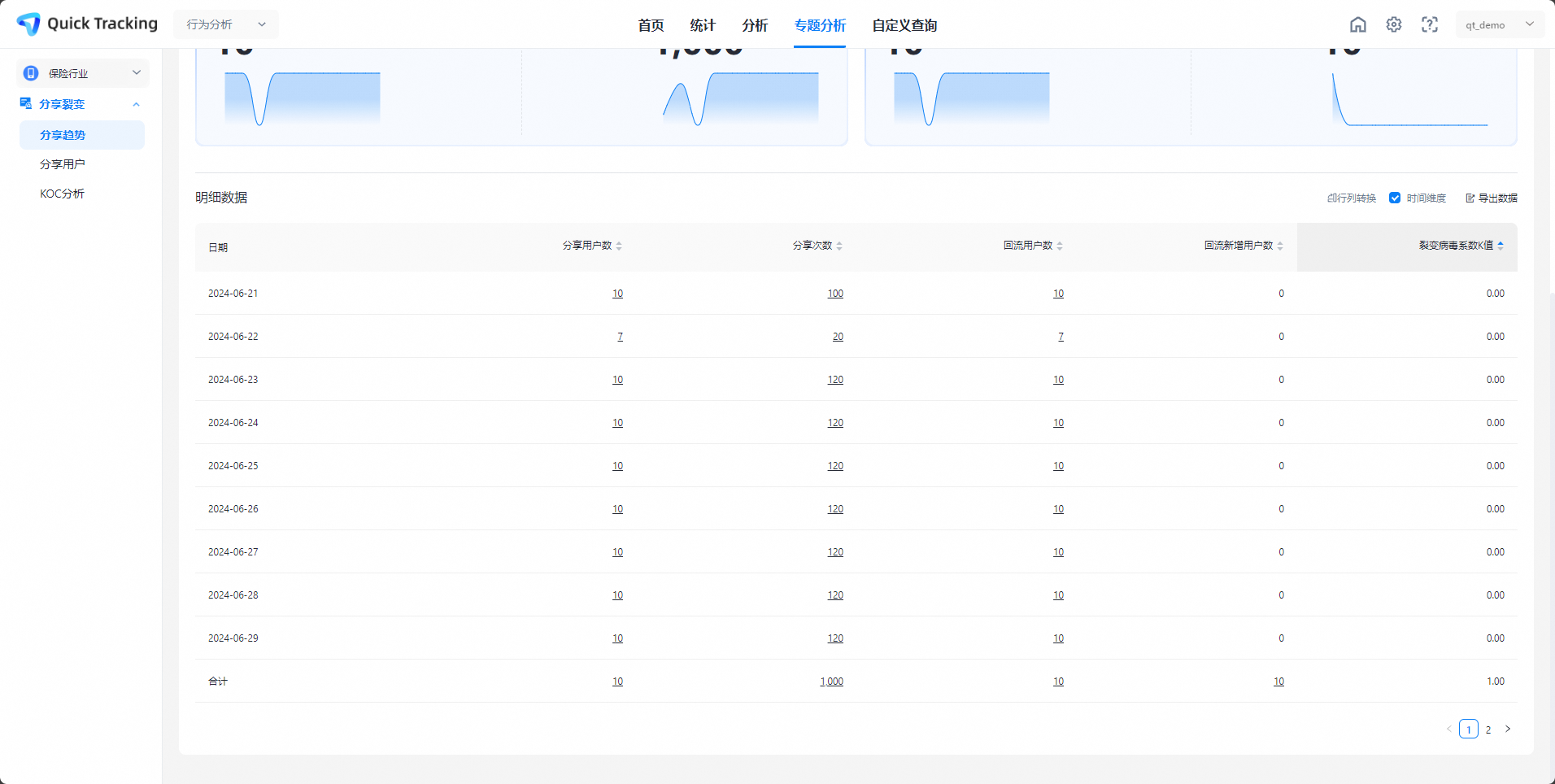Collapse the 分享裂变 menu chevron
Image resolution: width=1555 pixels, height=784 pixels.
[137, 104]
